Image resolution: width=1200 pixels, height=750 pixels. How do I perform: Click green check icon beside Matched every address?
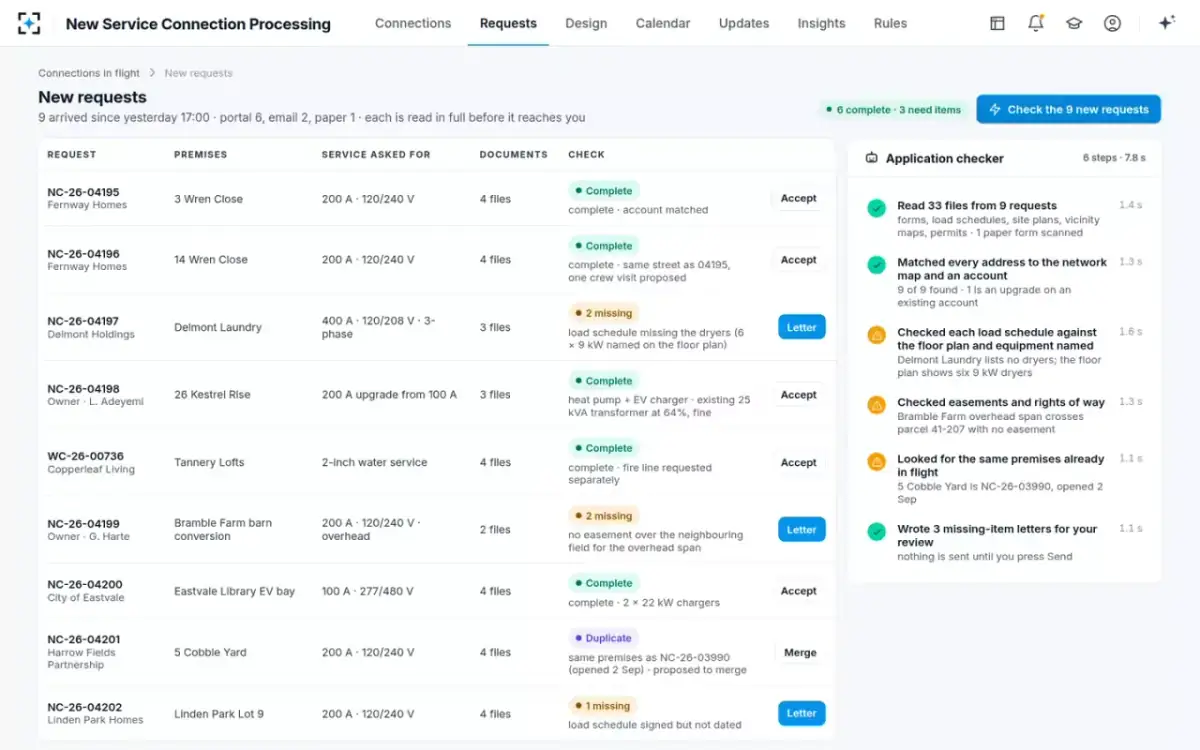876,265
